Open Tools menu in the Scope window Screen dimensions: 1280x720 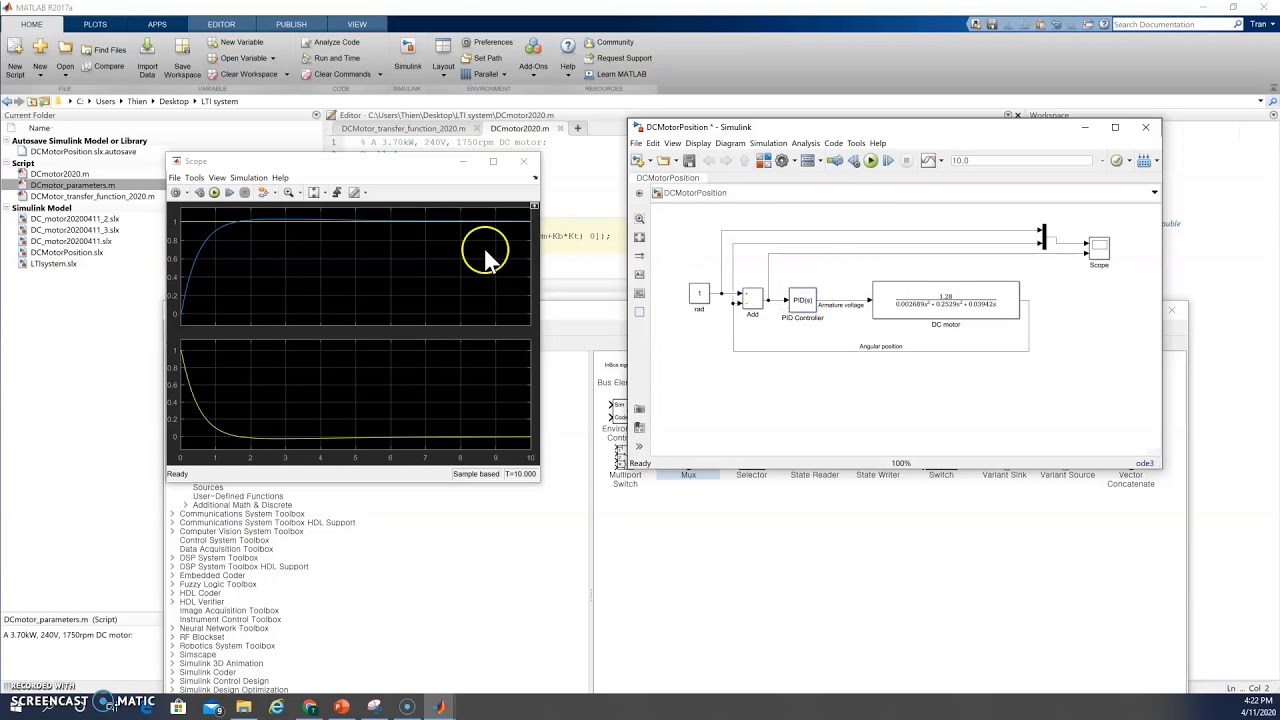coord(194,178)
